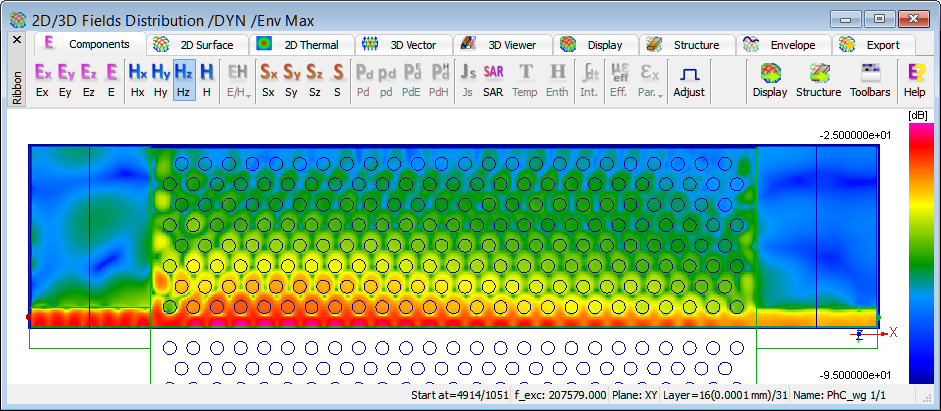The image size is (941, 411).
Task: Click the Sz Poynting component button
Action: tap(314, 79)
